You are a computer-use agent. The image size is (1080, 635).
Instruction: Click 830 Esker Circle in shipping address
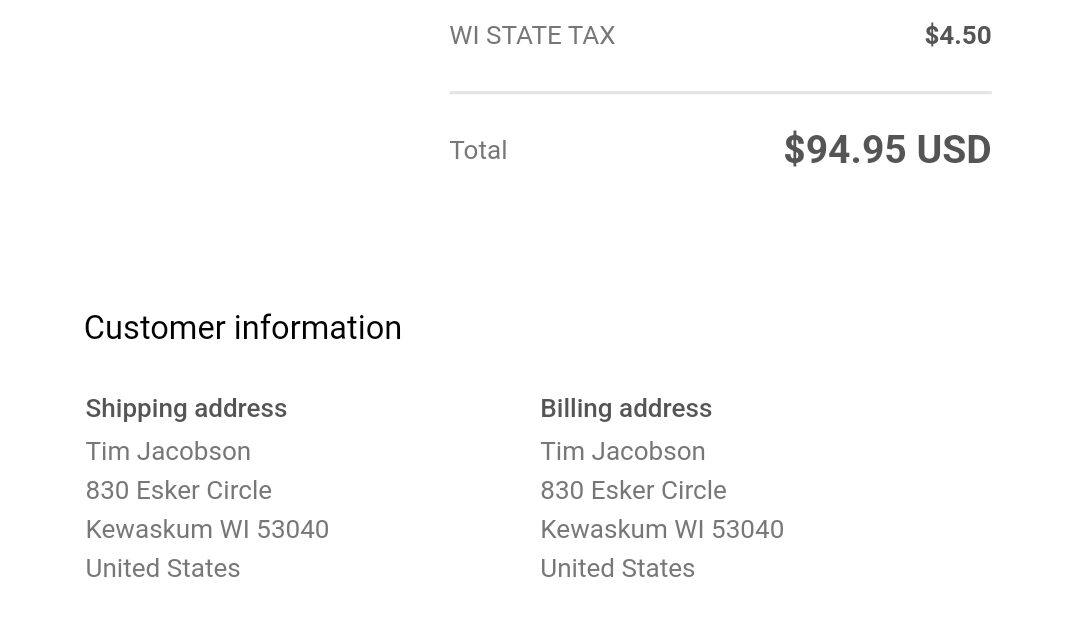pos(178,490)
